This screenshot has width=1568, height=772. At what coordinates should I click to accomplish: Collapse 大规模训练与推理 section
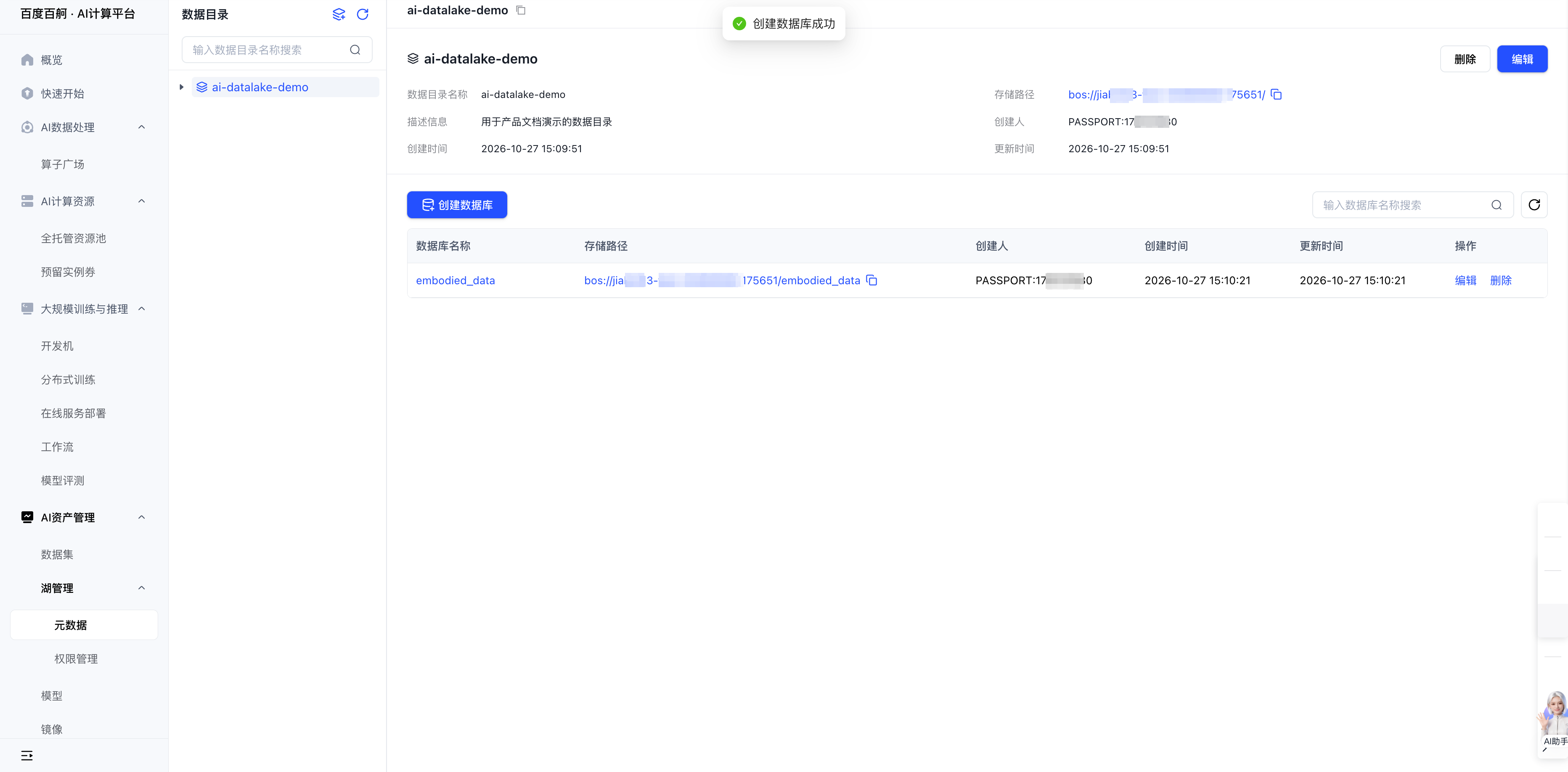142,309
